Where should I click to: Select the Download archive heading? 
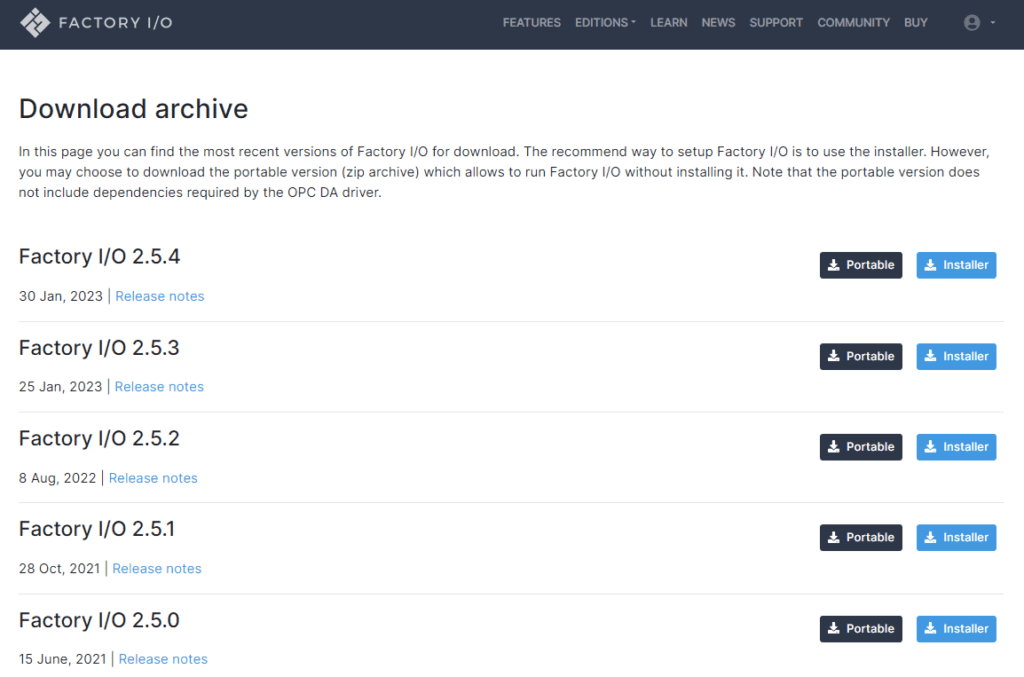[133, 109]
